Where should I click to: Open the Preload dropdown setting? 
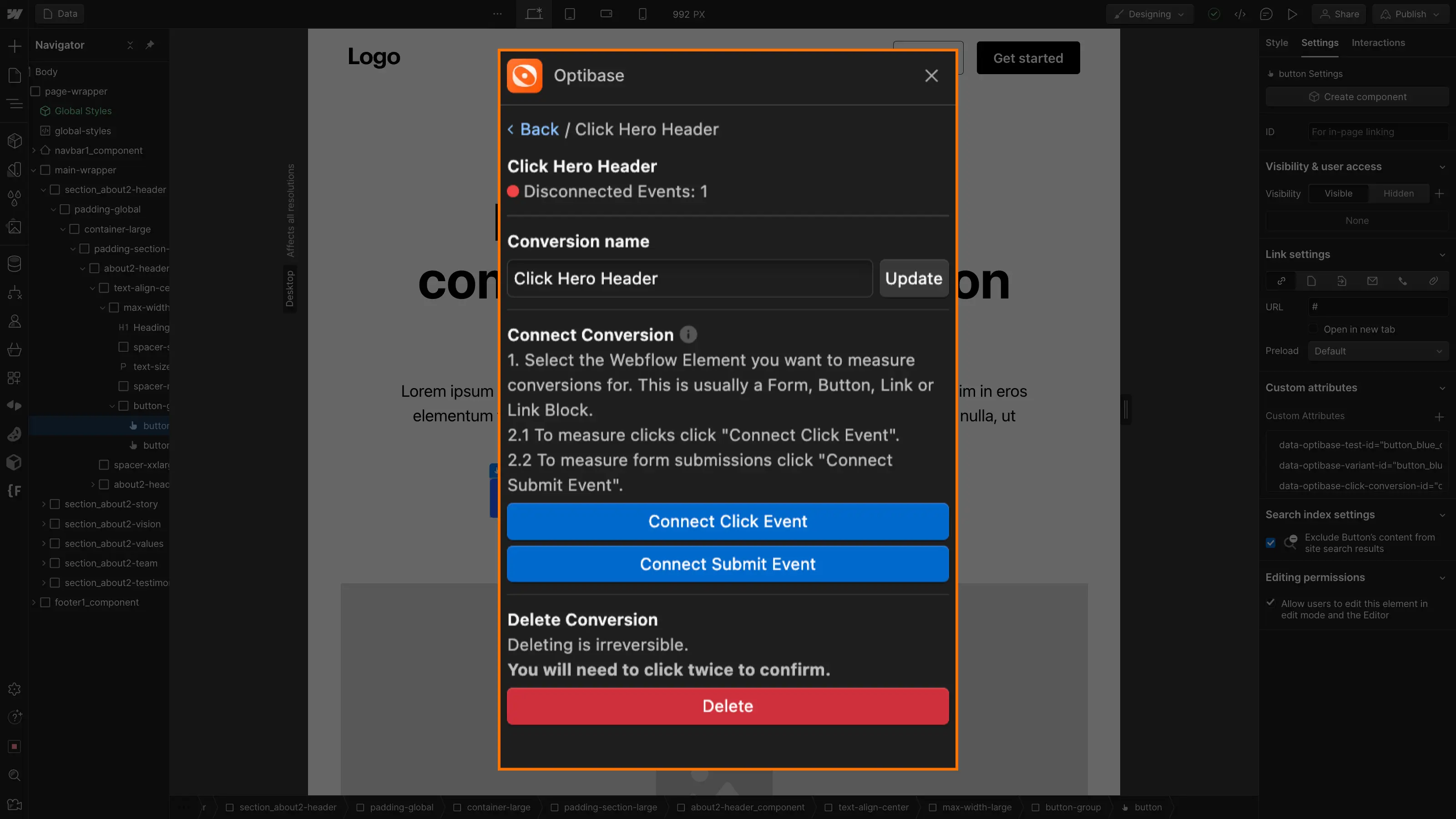pos(1378,351)
